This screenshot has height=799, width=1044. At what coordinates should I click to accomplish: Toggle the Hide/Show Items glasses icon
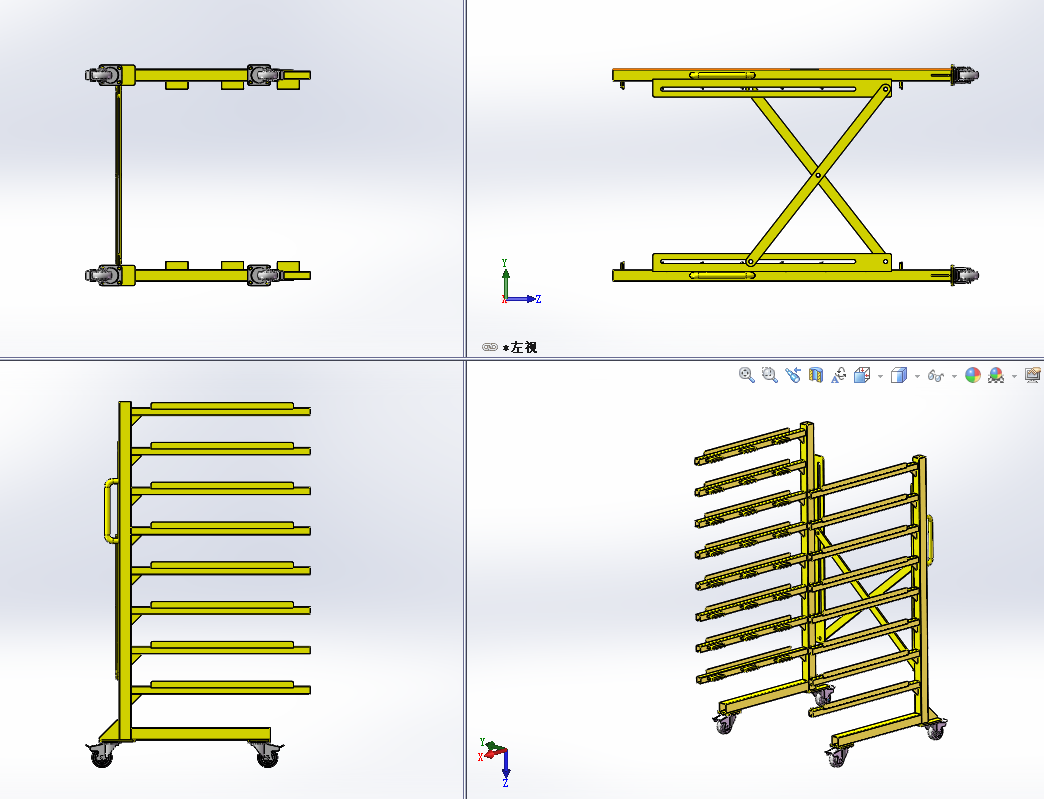(936, 375)
